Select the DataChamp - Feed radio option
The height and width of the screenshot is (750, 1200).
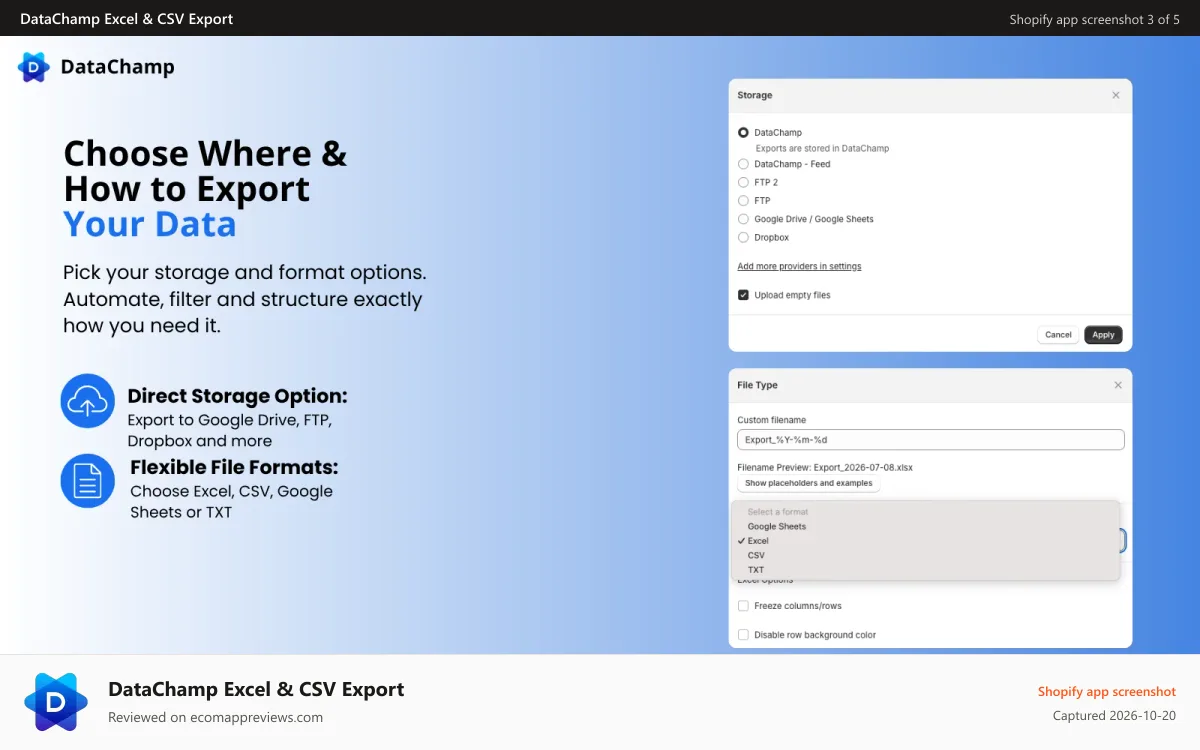(743, 164)
